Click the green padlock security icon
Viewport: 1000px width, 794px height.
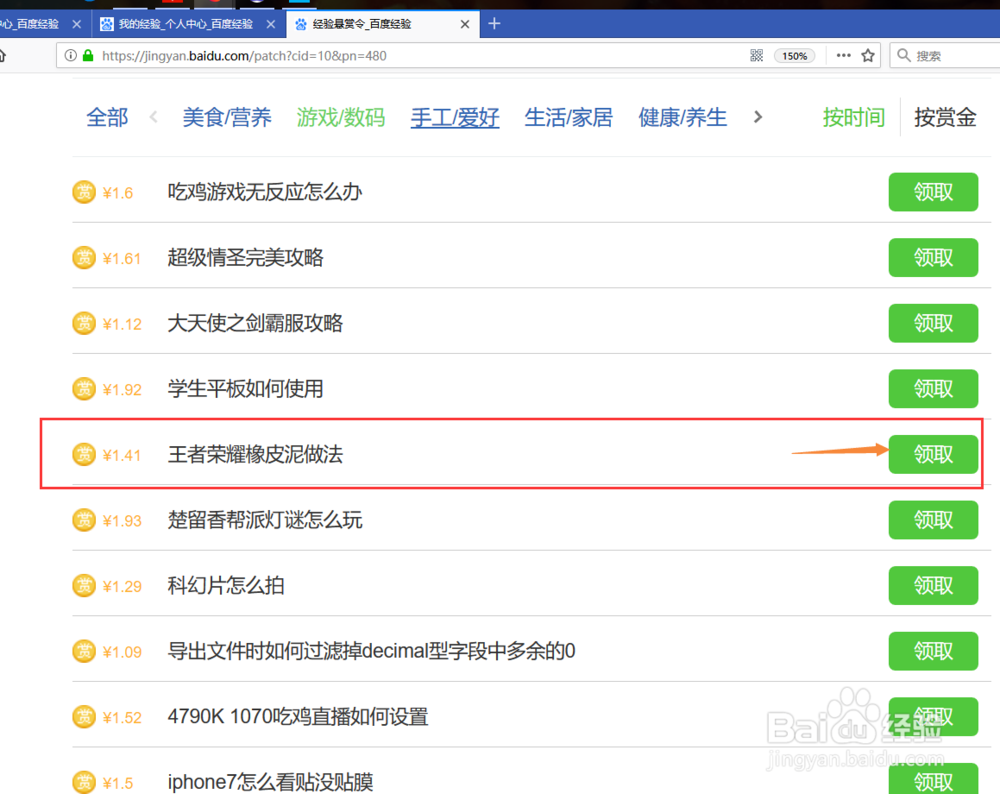point(89,55)
